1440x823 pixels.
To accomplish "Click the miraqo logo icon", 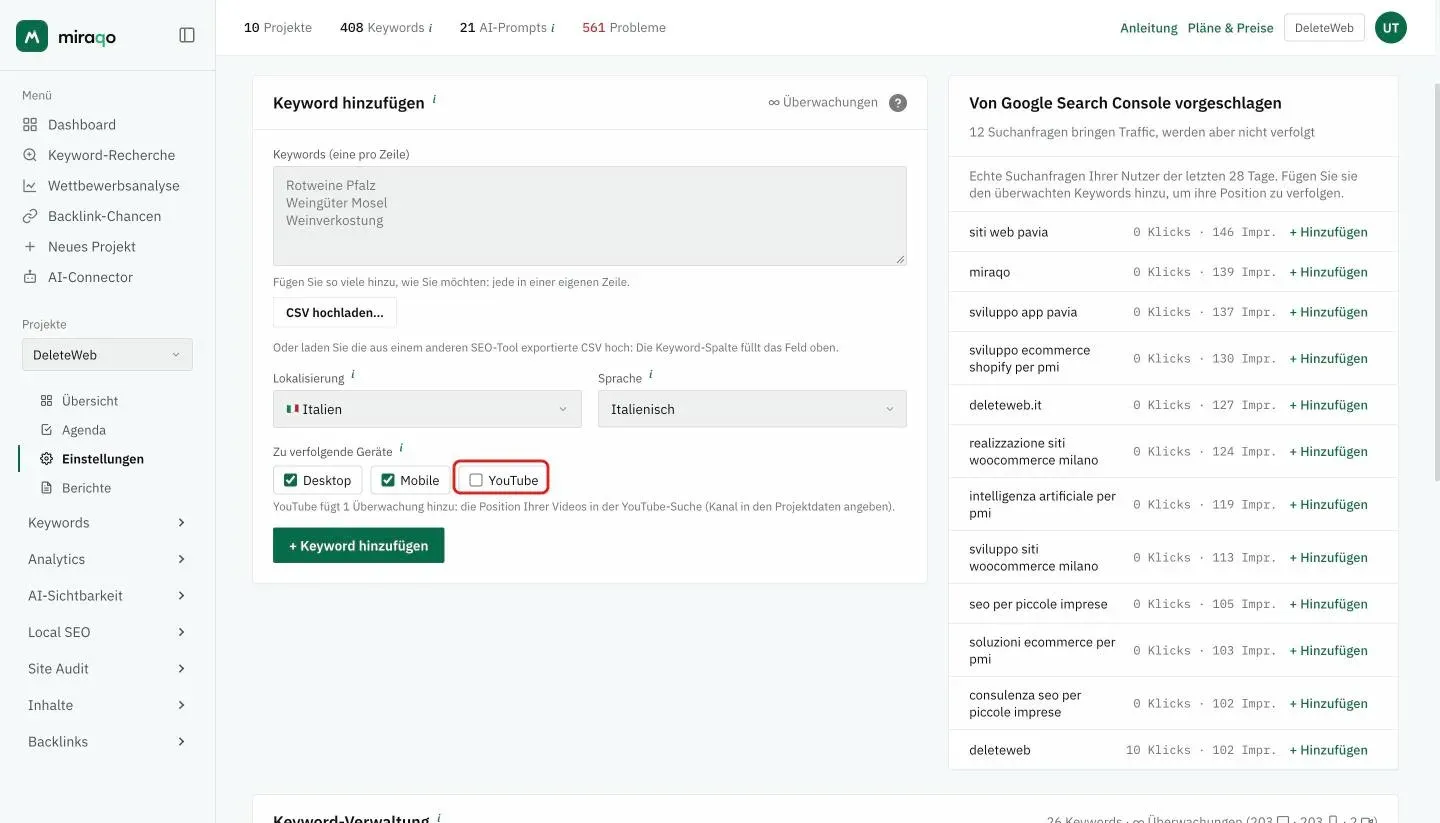I will 32,36.
